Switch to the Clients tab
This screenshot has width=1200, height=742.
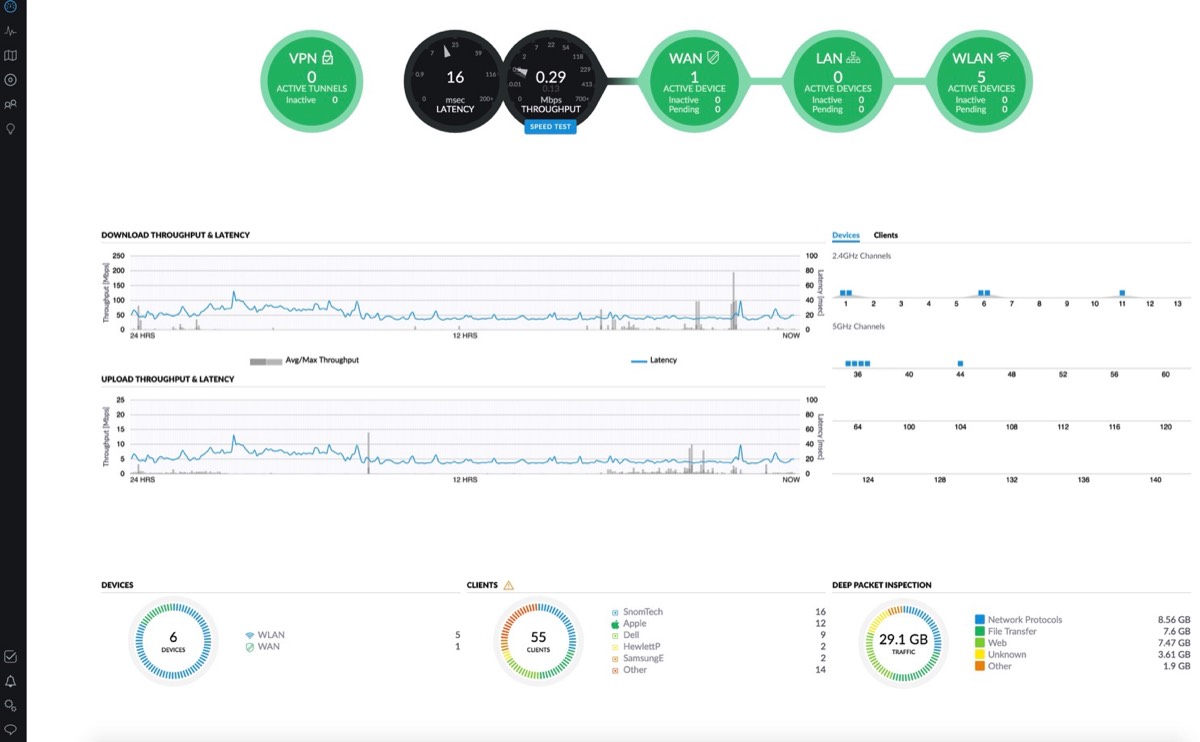coord(885,235)
